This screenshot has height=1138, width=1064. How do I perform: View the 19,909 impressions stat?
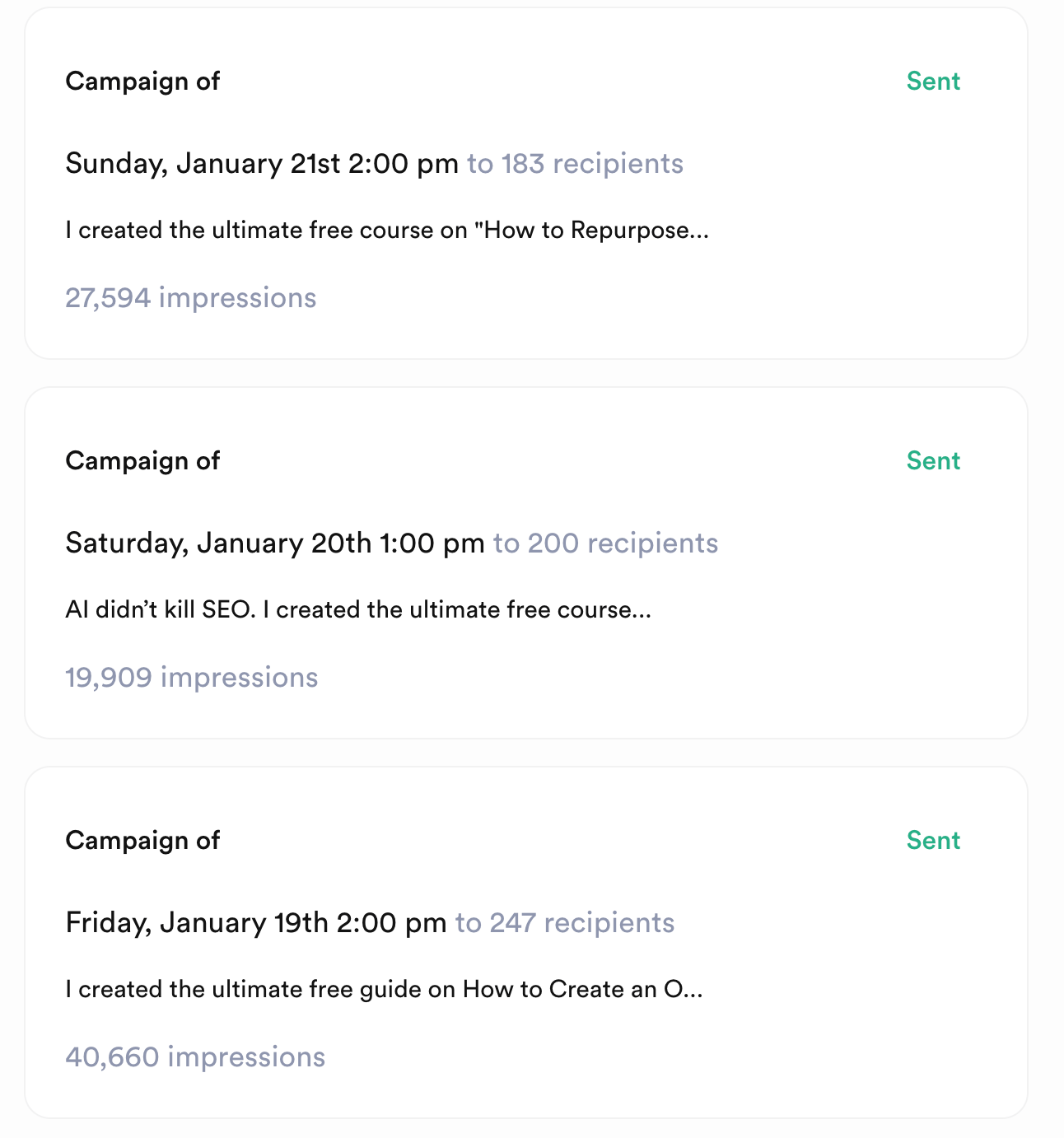pos(191,678)
